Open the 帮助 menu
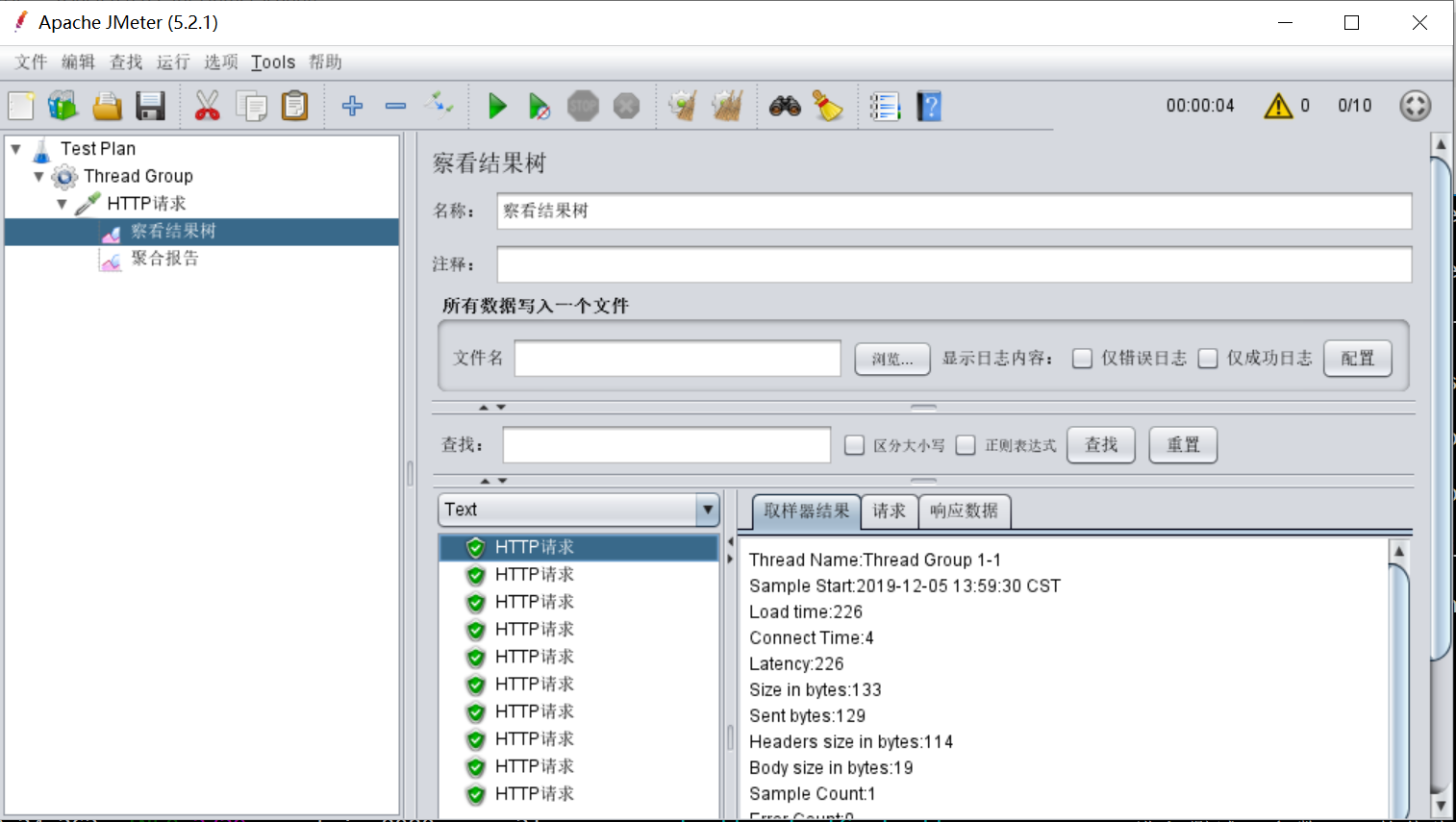Image resolution: width=1456 pixels, height=822 pixels. click(325, 62)
